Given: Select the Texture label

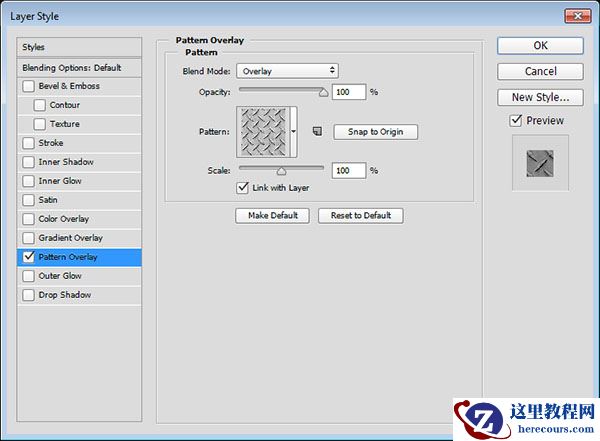Looking at the screenshot, I should (x=65, y=124).
